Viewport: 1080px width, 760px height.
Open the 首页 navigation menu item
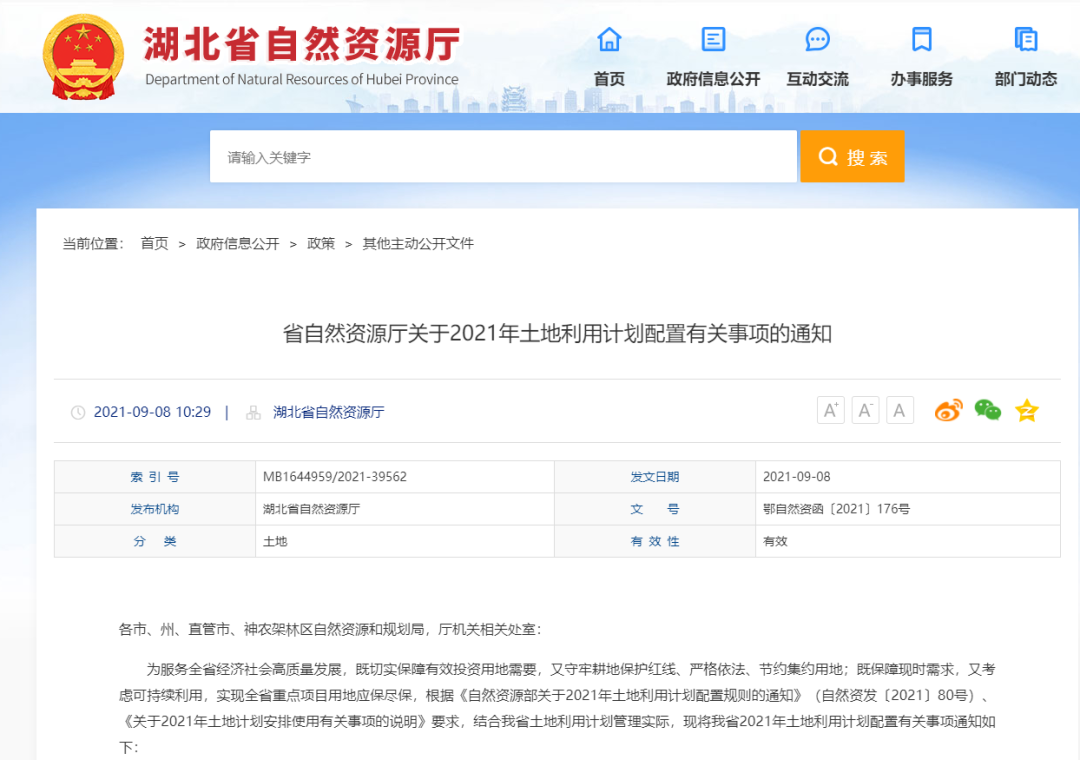point(609,78)
